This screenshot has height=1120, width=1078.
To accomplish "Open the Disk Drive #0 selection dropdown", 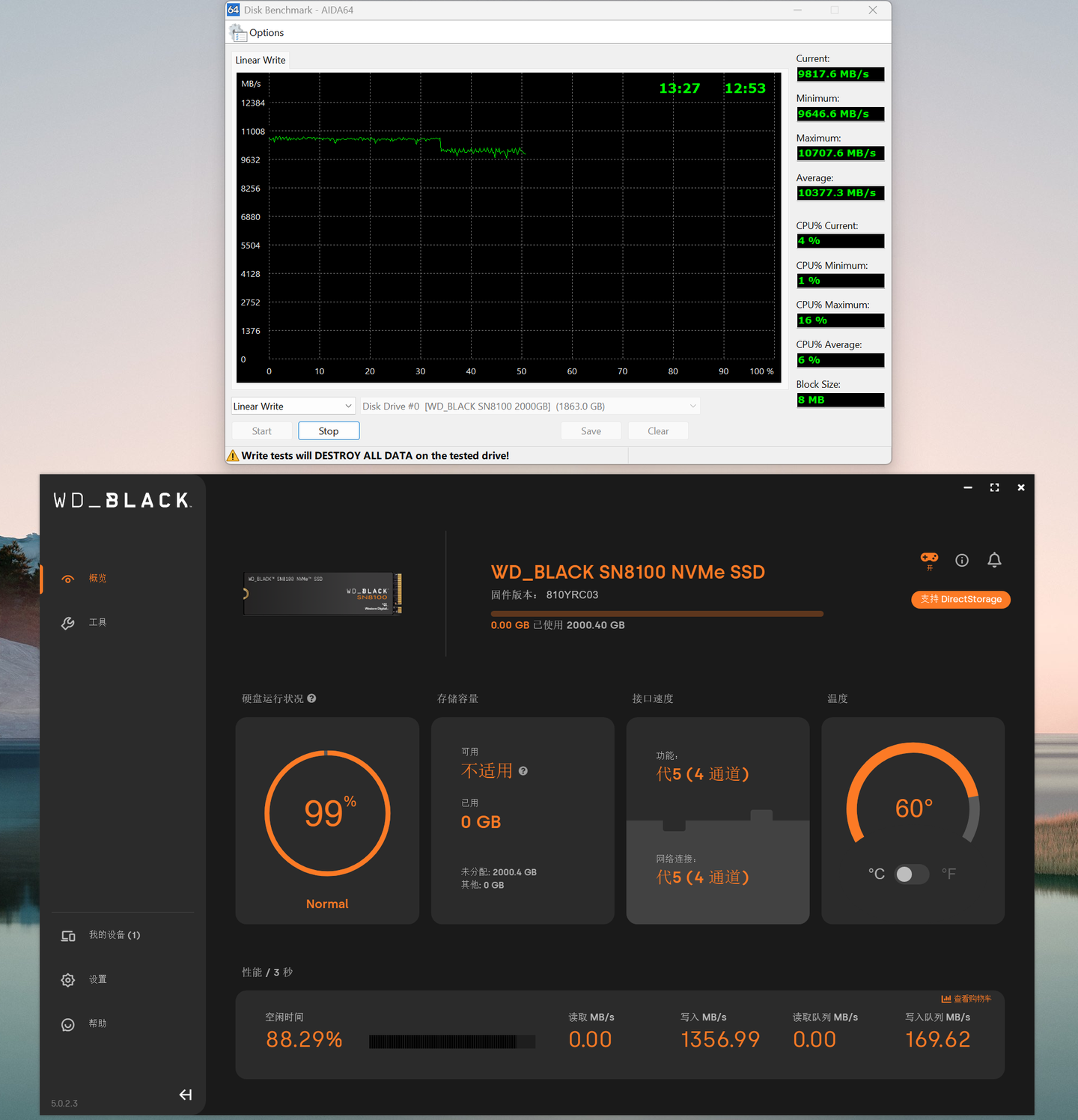I will [530, 406].
